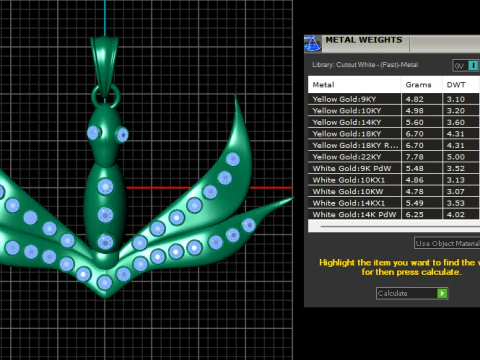Sort by the Metal column header
This screenshot has width=480, height=360.
[x=354, y=85]
